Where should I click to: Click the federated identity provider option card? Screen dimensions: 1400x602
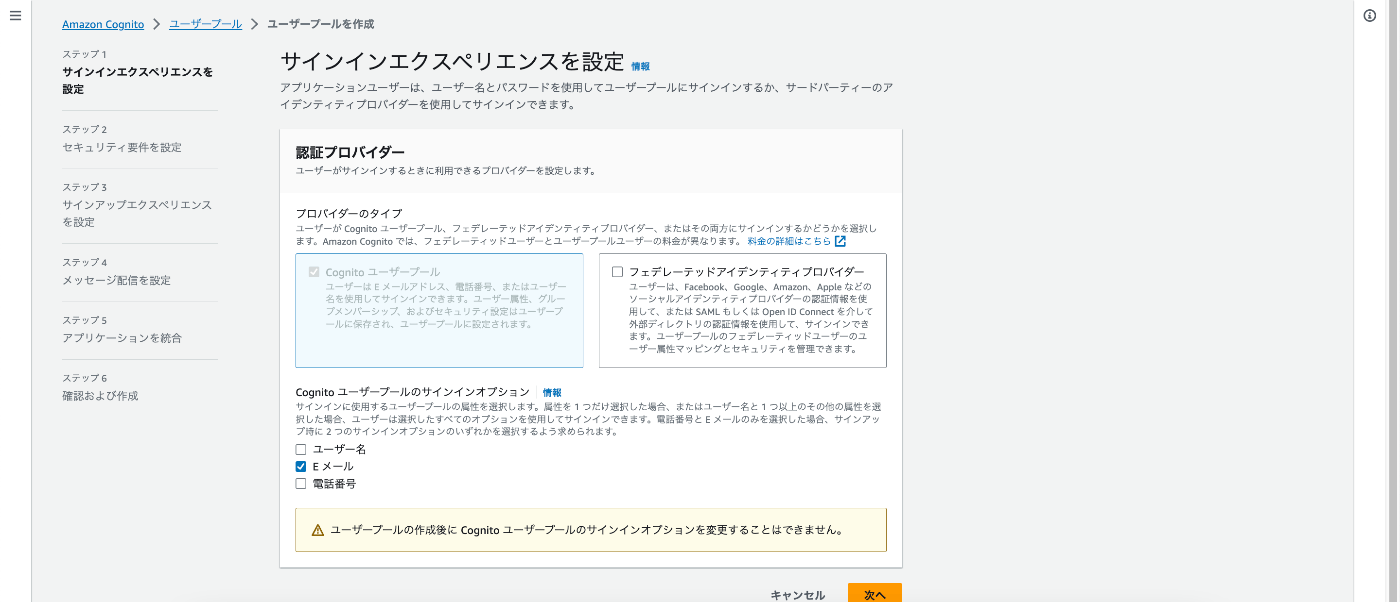click(743, 310)
